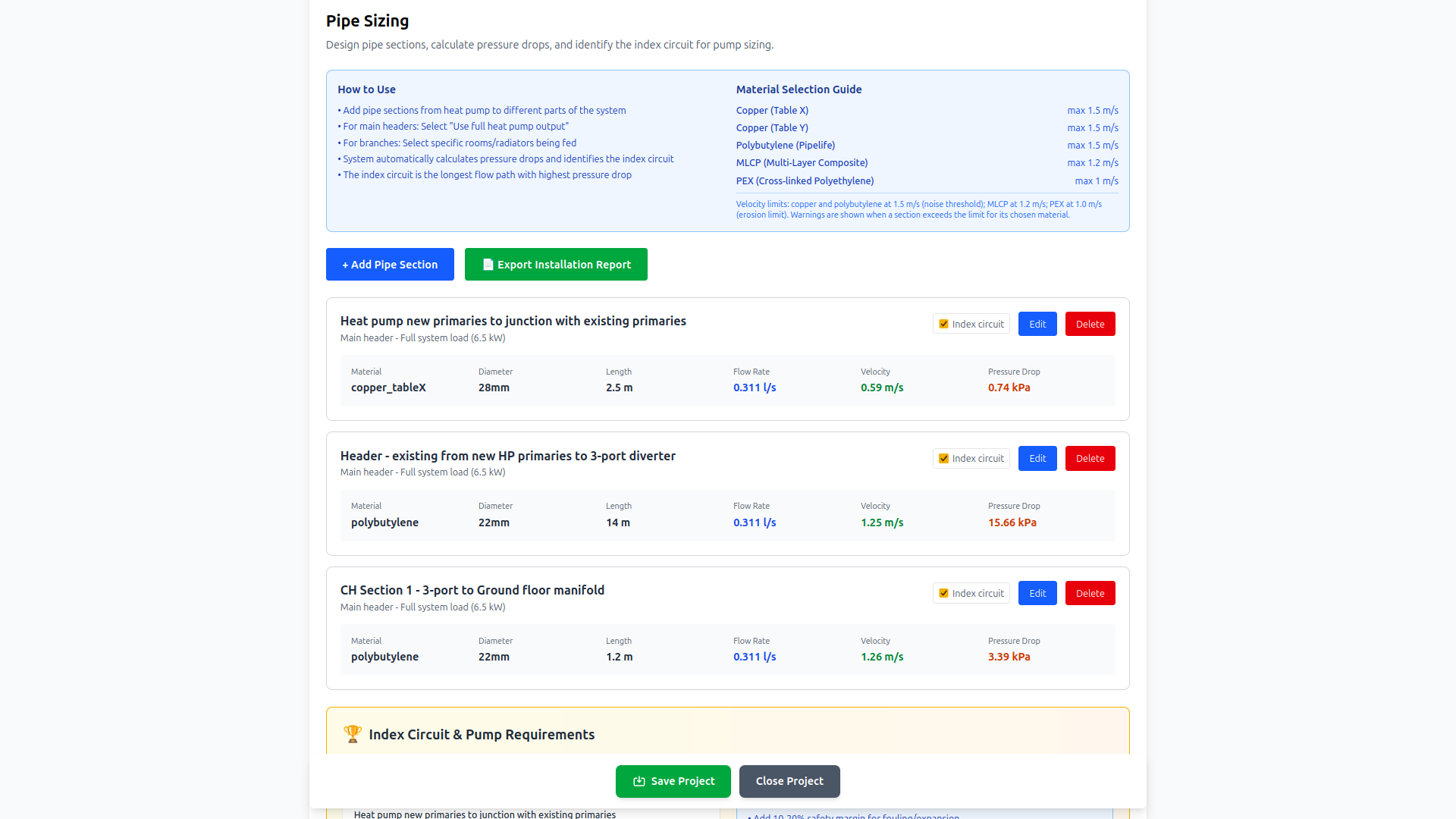Image resolution: width=1456 pixels, height=819 pixels.
Task: Click Add Pipe Section button
Action: pyautogui.click(x=390, y=265)
